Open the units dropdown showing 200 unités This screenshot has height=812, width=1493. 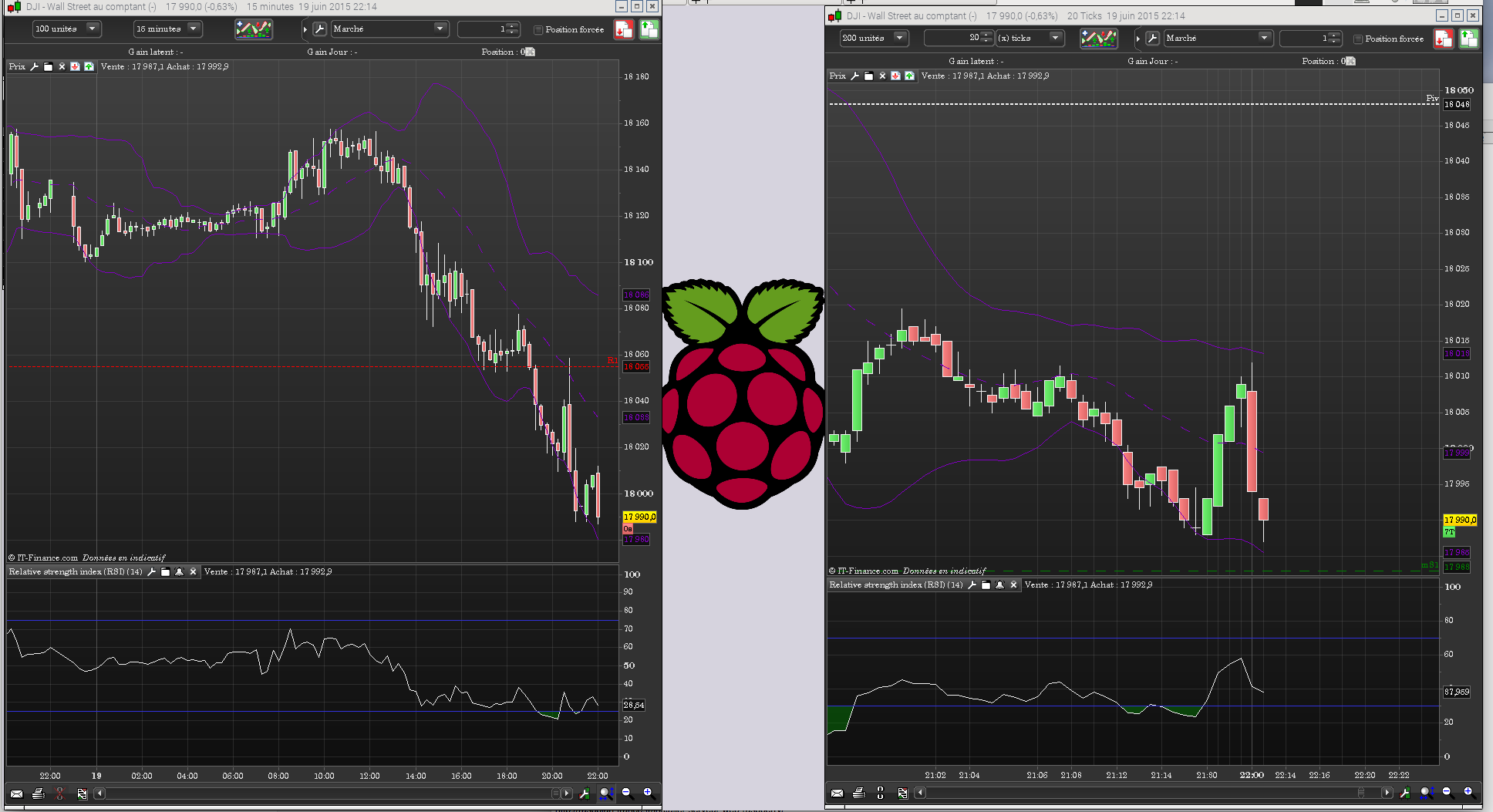874,39
